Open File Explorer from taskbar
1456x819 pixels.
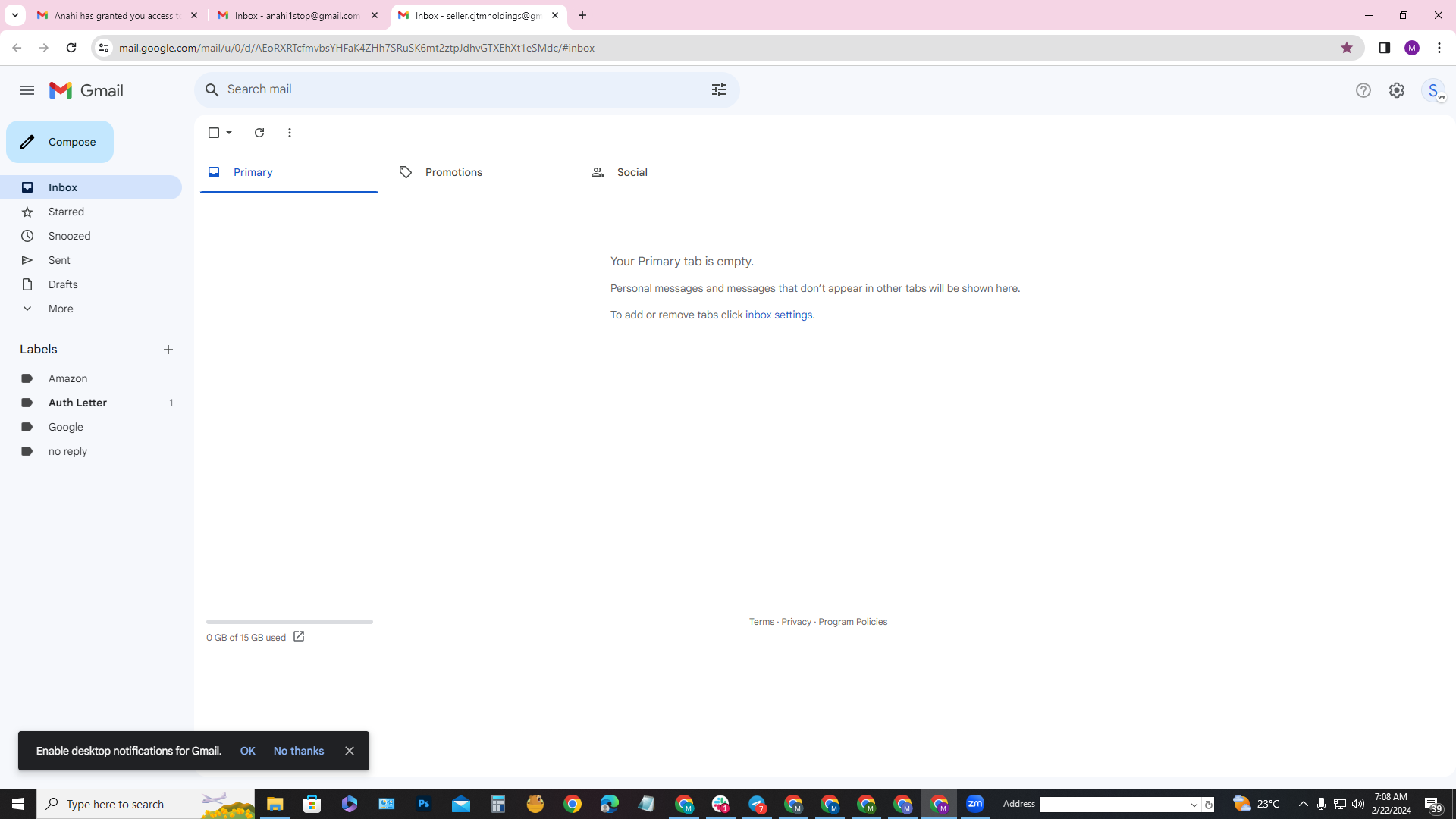coord(275,804)
